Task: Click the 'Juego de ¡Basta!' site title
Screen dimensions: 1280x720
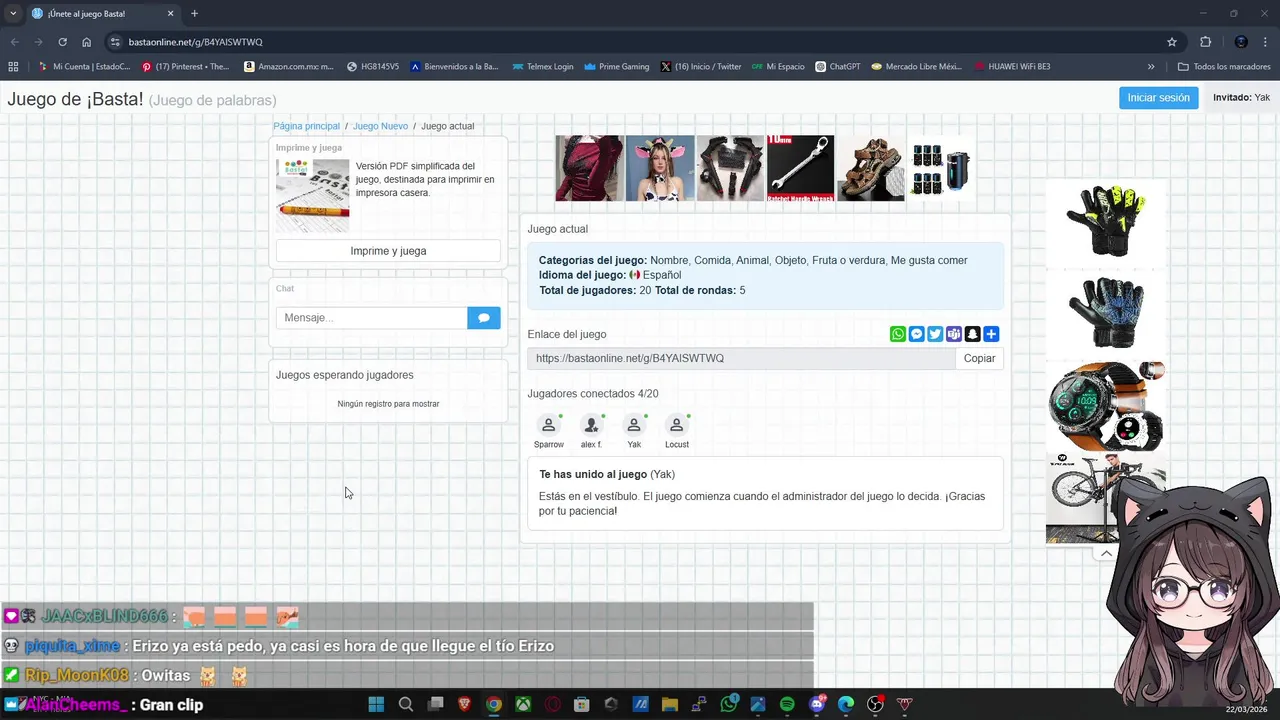Action: [x=75, y=100]
